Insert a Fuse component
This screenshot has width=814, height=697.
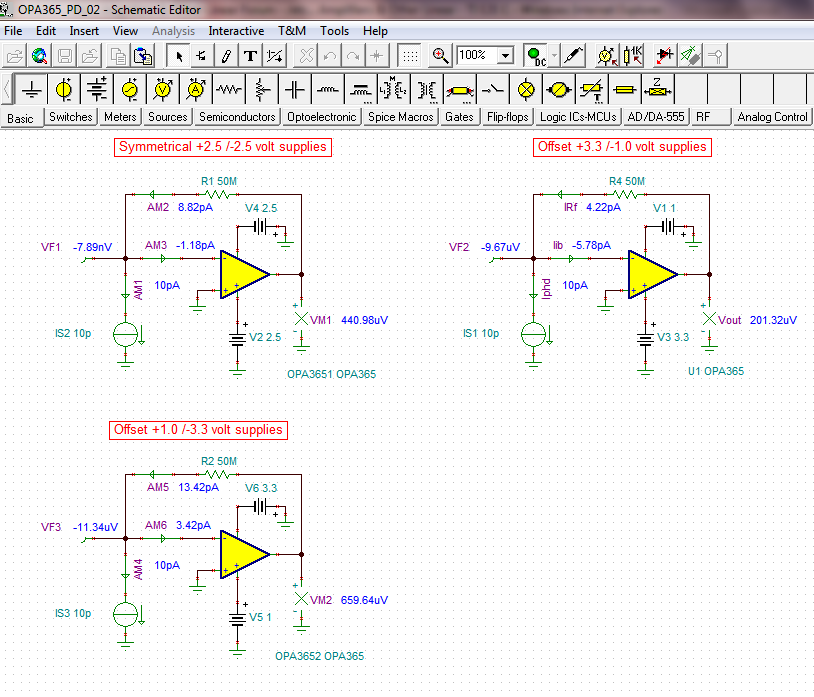point(625,90)
